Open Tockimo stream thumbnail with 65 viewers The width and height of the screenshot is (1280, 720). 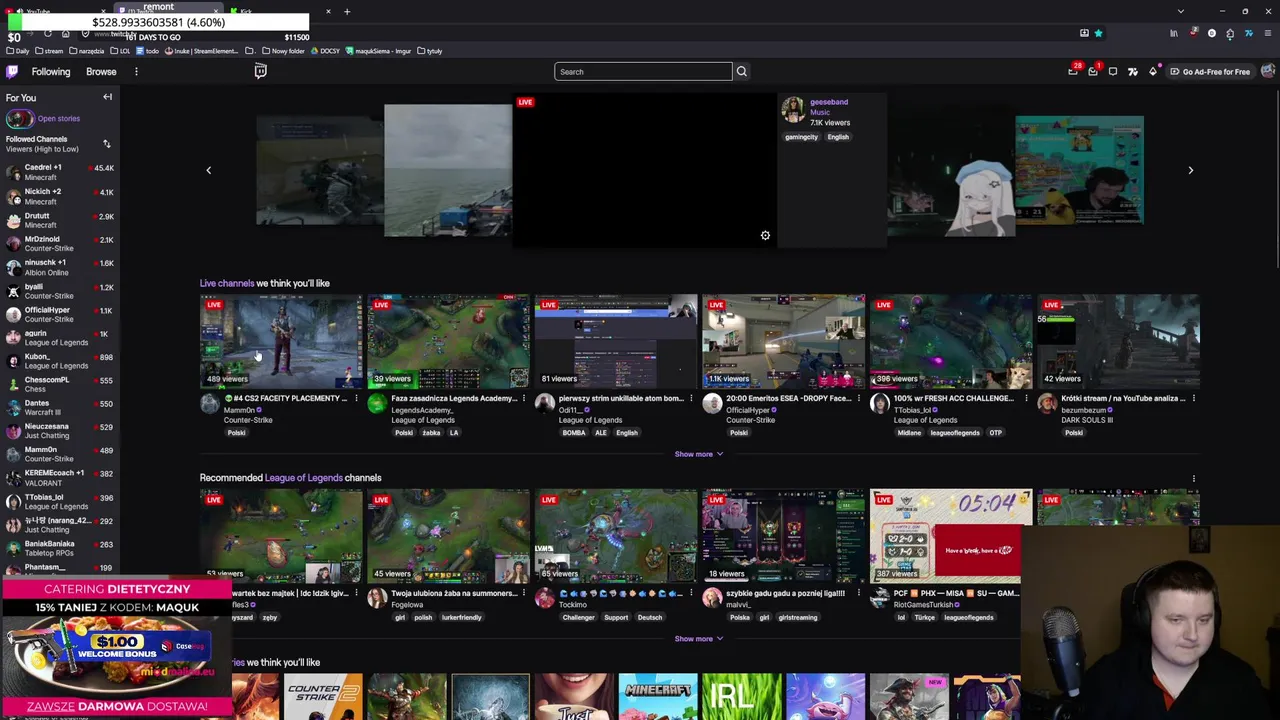616,535
